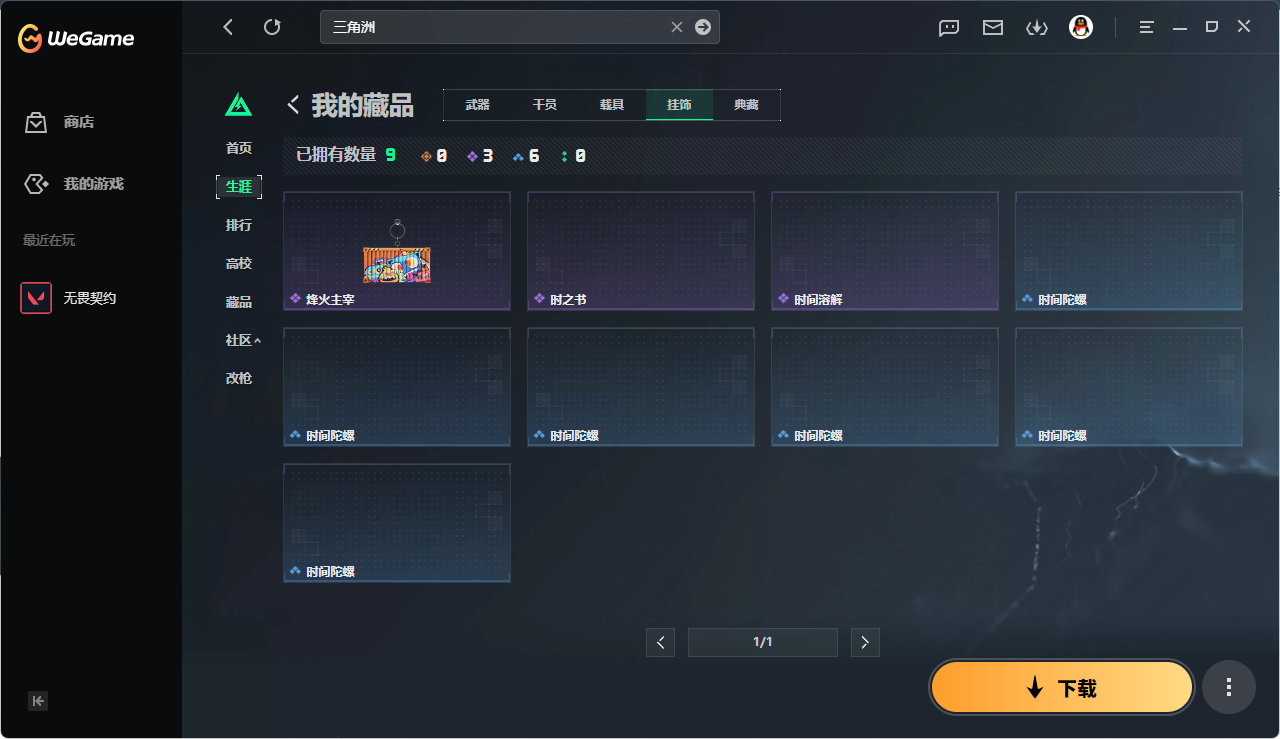Expand the 社区 community submenu
Image resolution: width=1280 pixels, height=739 pixels.
coord(243,340)
